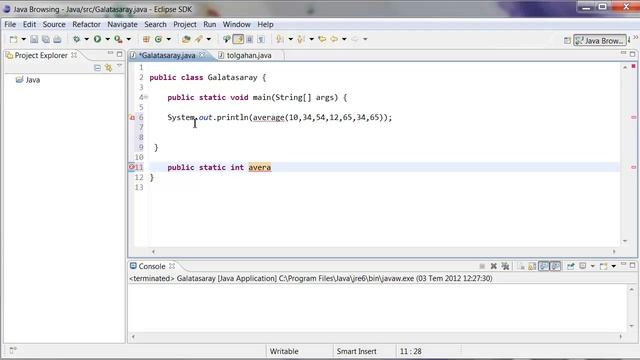Close the Project Explorer view
The width and height of the screenshot is (640, 360).
pos(74,55)
